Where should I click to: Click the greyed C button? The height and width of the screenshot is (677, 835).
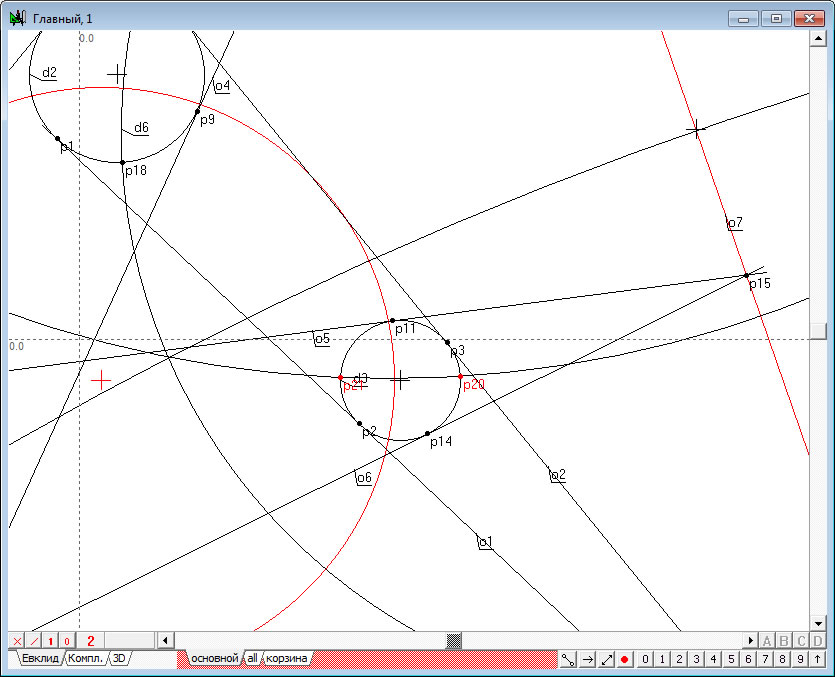[x=801, y=641]
